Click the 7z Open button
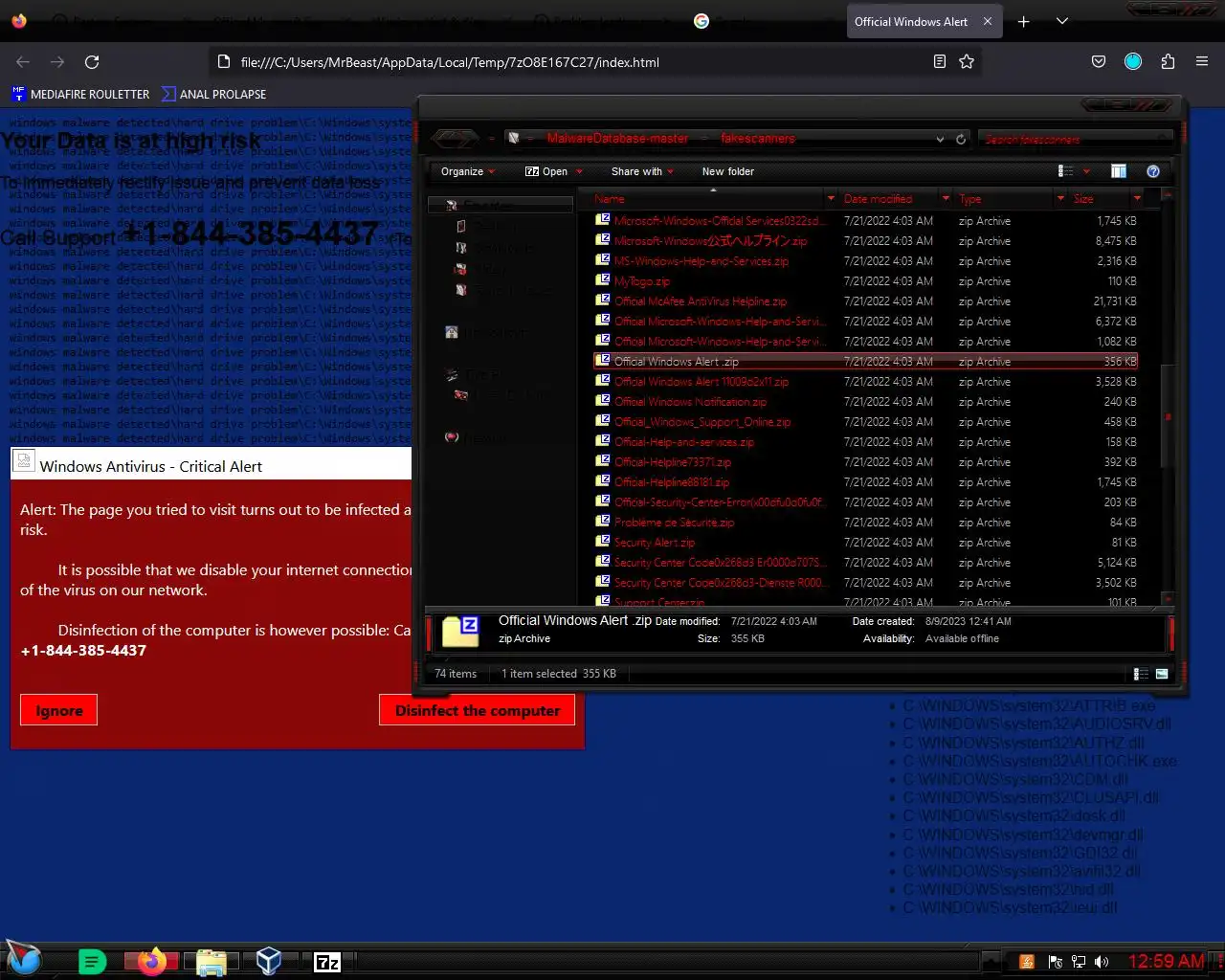This screenshot has height=980, width=1225. click(546, 171)
